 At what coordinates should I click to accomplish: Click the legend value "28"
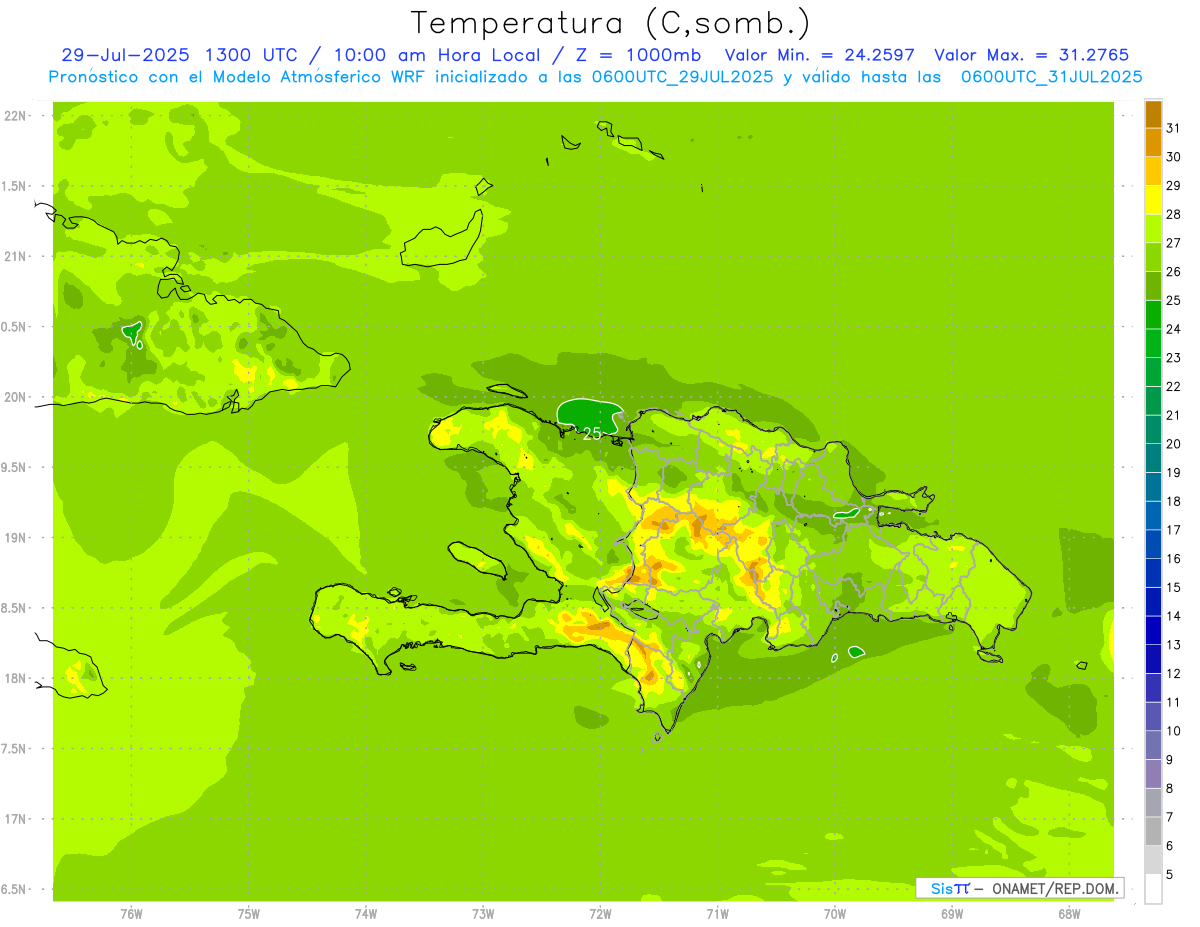1174,214
